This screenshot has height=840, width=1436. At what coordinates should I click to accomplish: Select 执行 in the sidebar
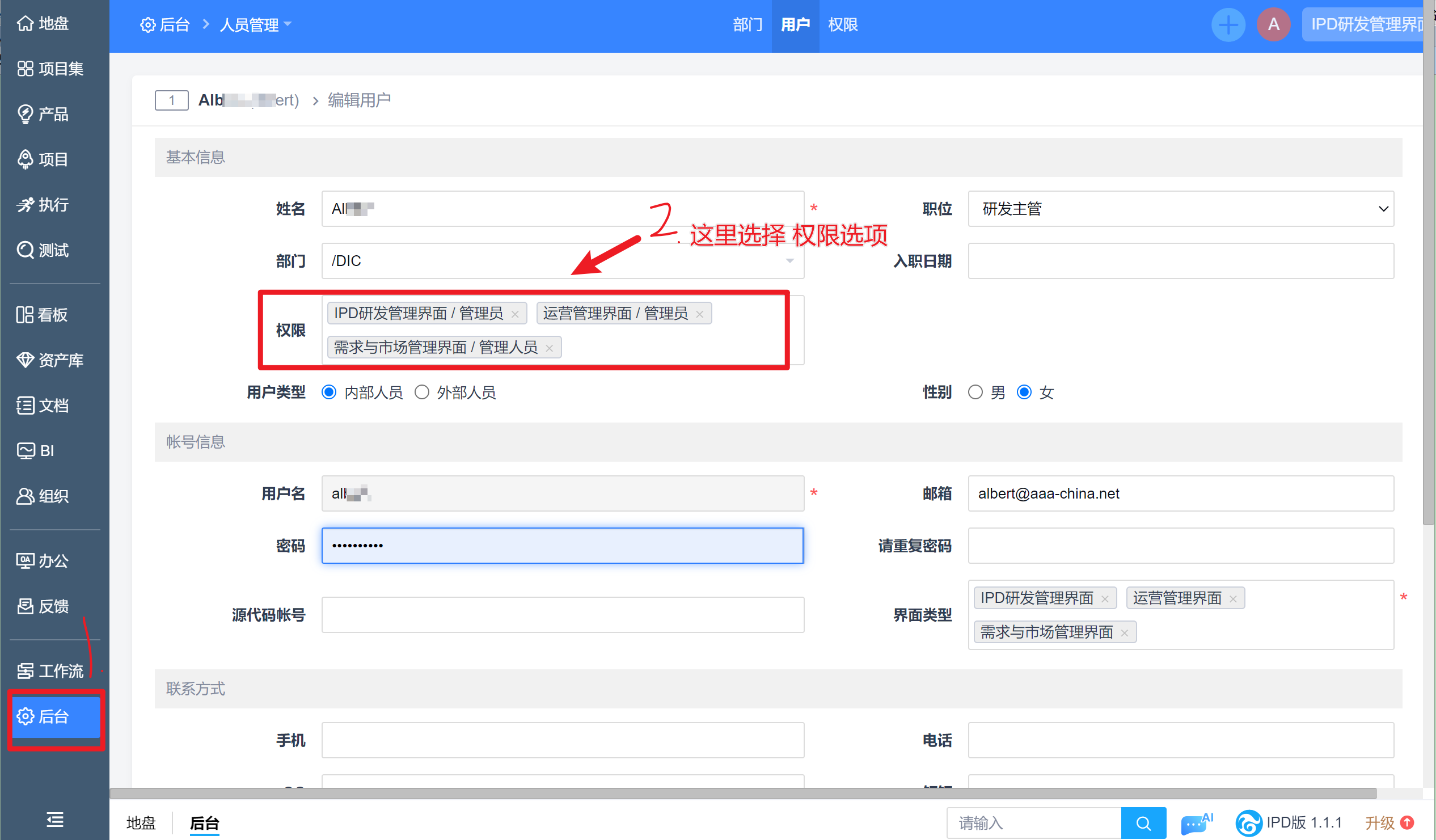click(43, 205)
